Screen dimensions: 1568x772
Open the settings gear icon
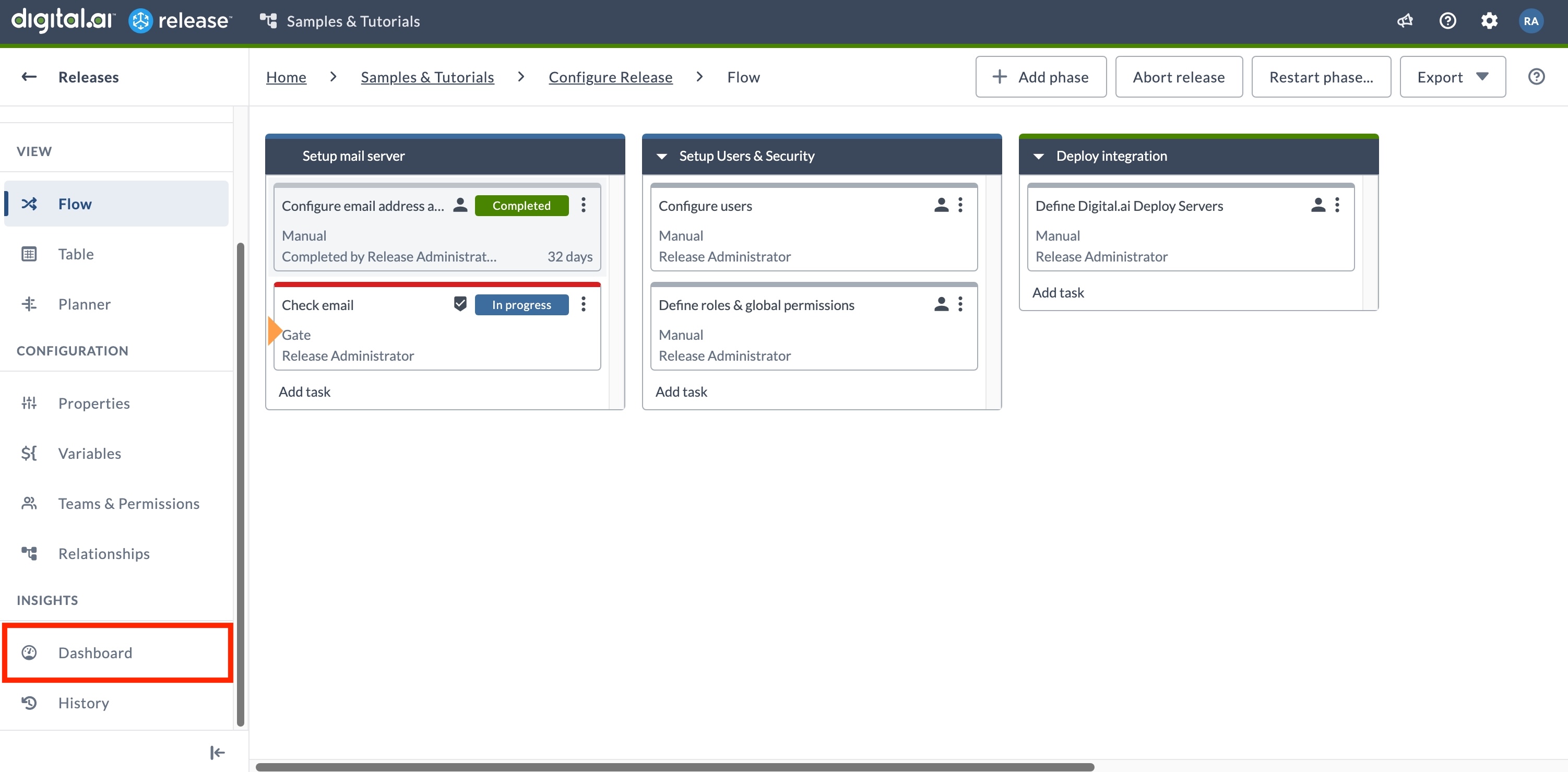[x=1489, y=21]
